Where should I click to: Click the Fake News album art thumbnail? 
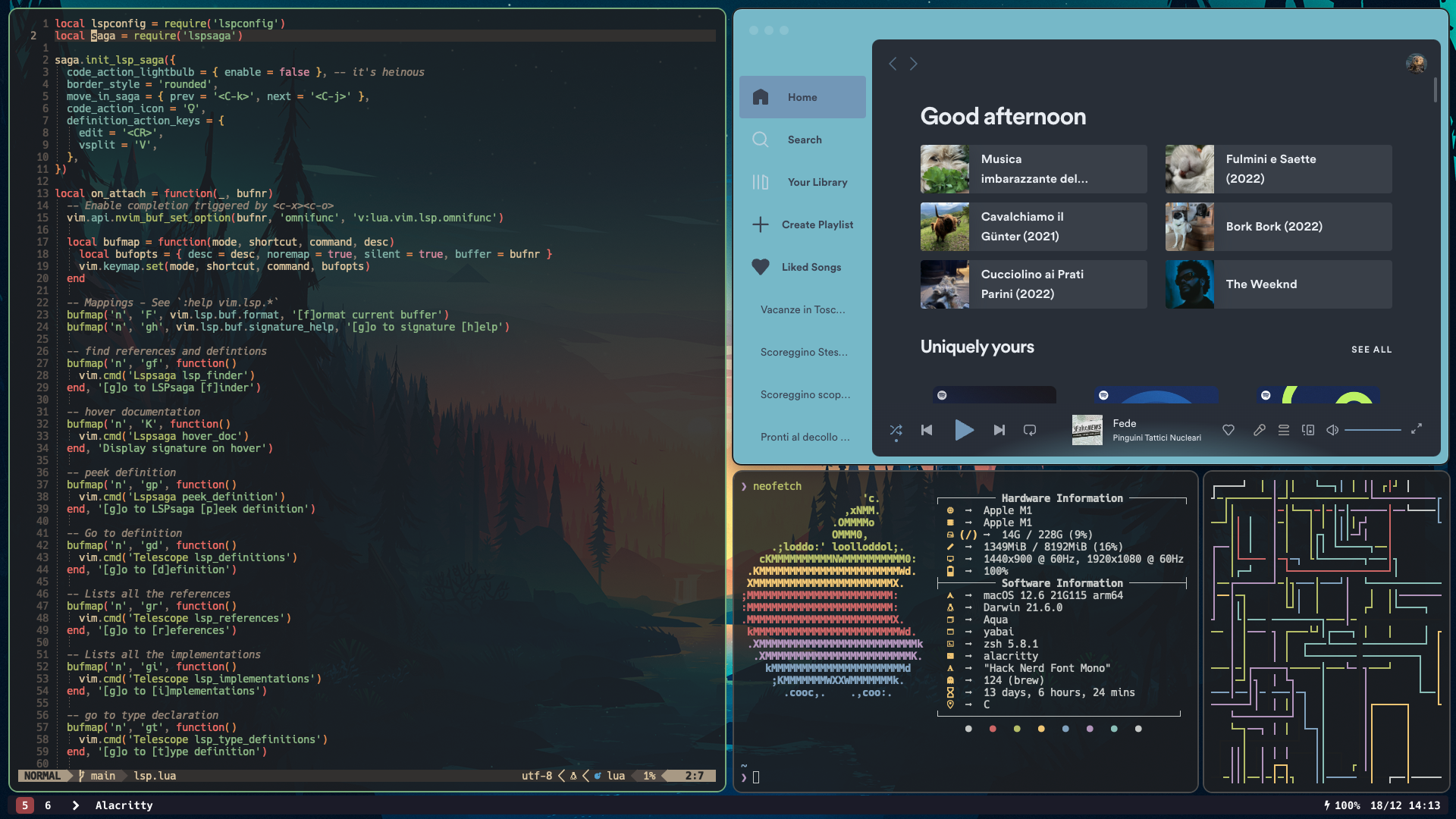[1087, 430]
